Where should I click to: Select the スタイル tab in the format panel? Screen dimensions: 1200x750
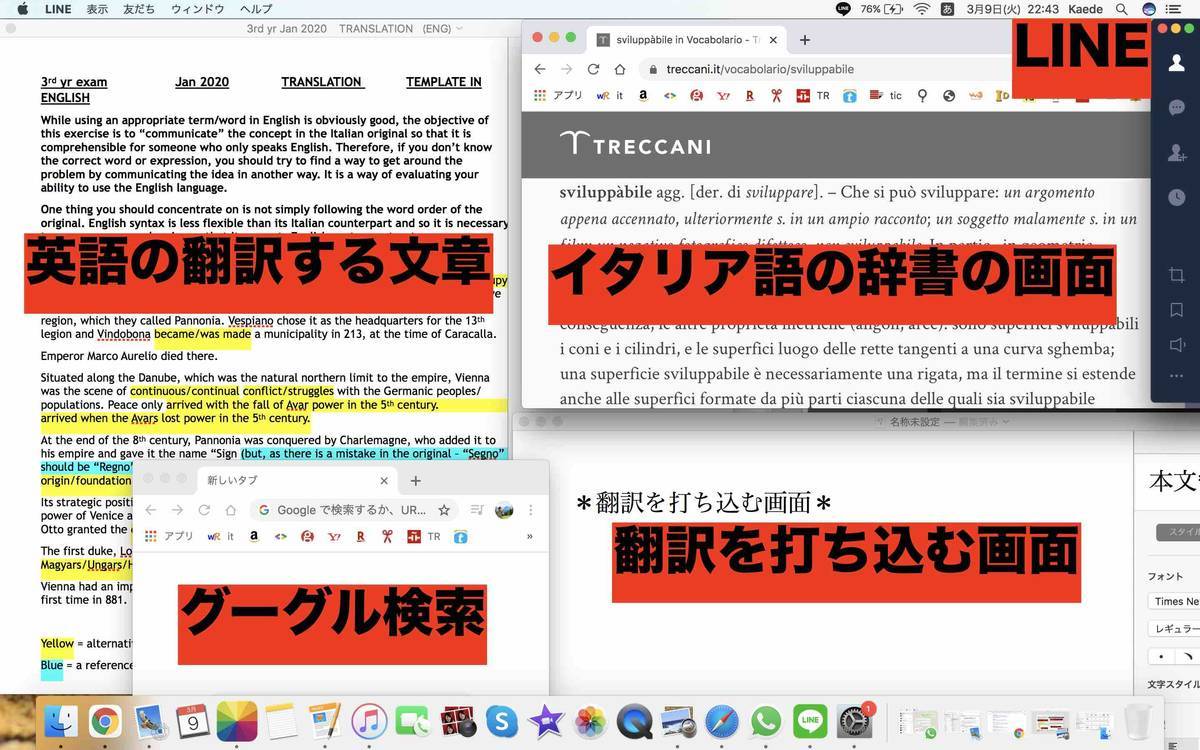click(1178, 533)
